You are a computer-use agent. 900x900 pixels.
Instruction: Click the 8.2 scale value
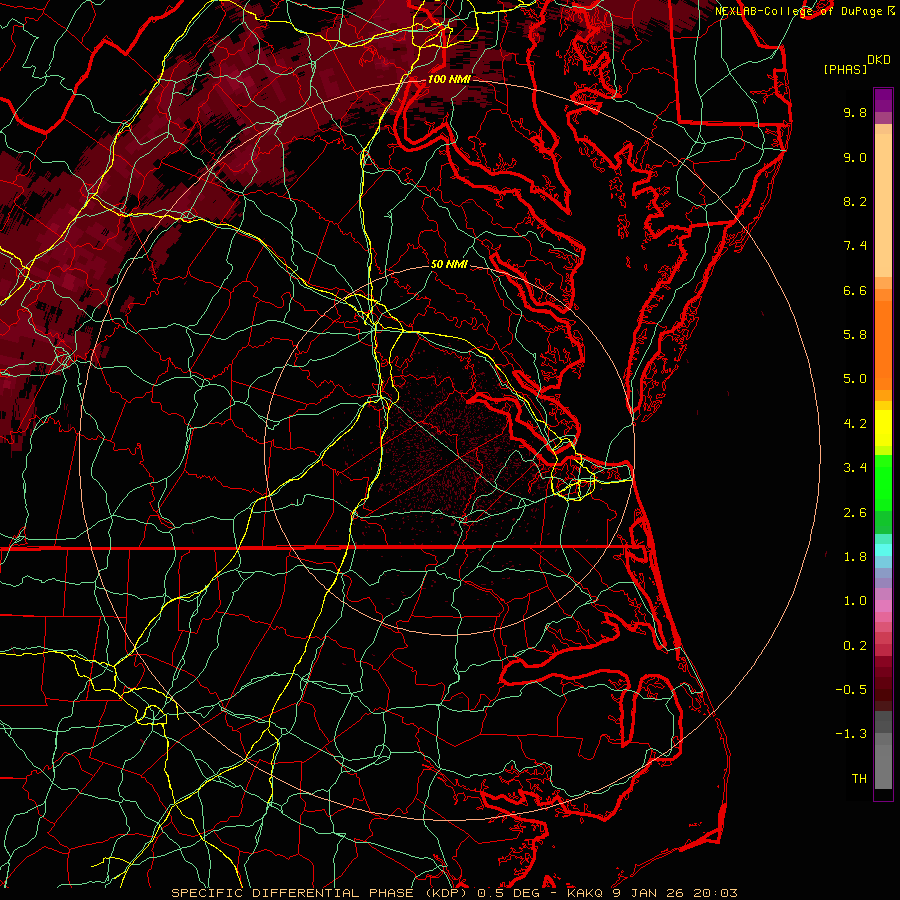(855, 202)
